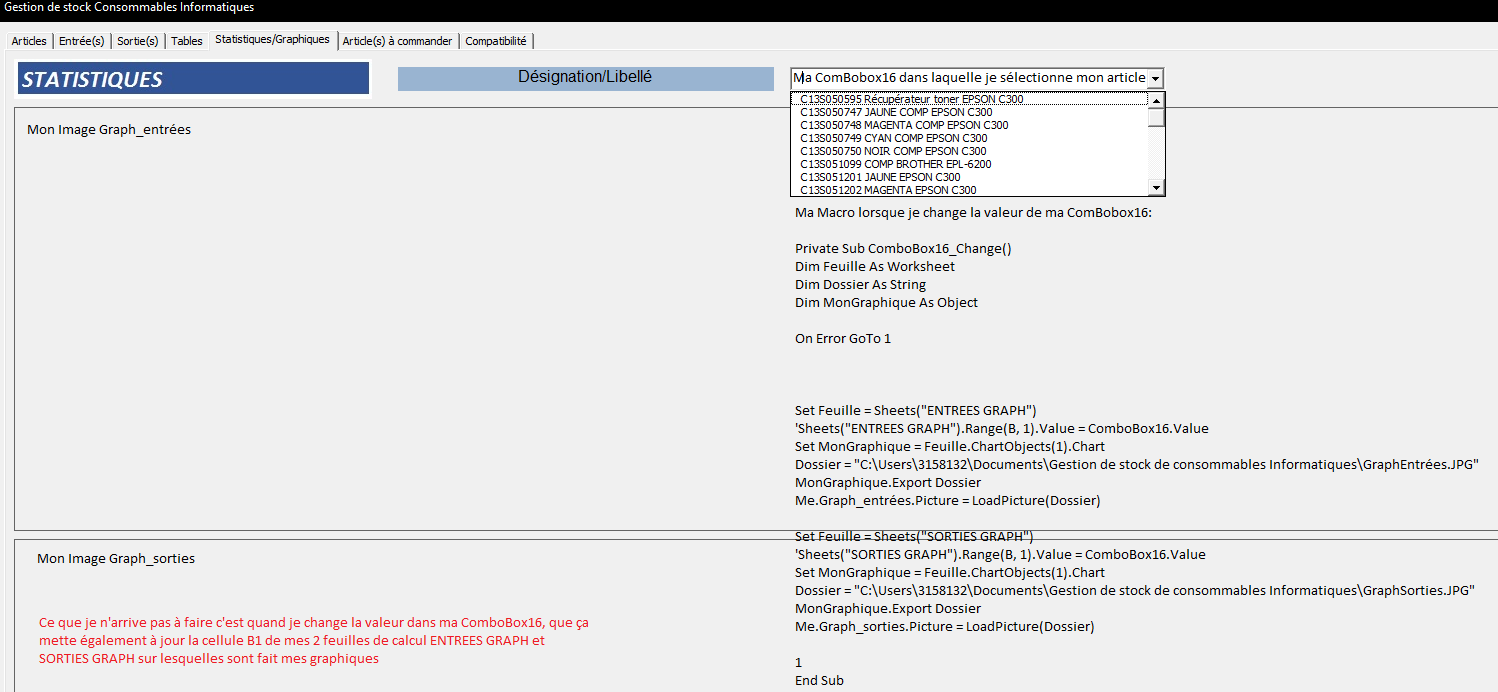This screenshot has width=1498, height=692.
Task: Collapse the ComboBox16 dropdown arrow
Action: 1155,78
